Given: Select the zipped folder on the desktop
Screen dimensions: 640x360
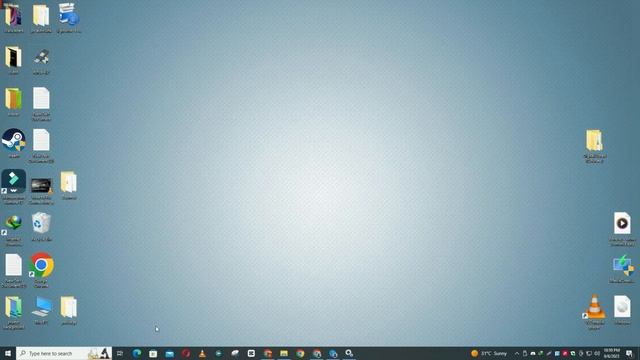Looking at the screenshot, I should [x=594, y=146].
